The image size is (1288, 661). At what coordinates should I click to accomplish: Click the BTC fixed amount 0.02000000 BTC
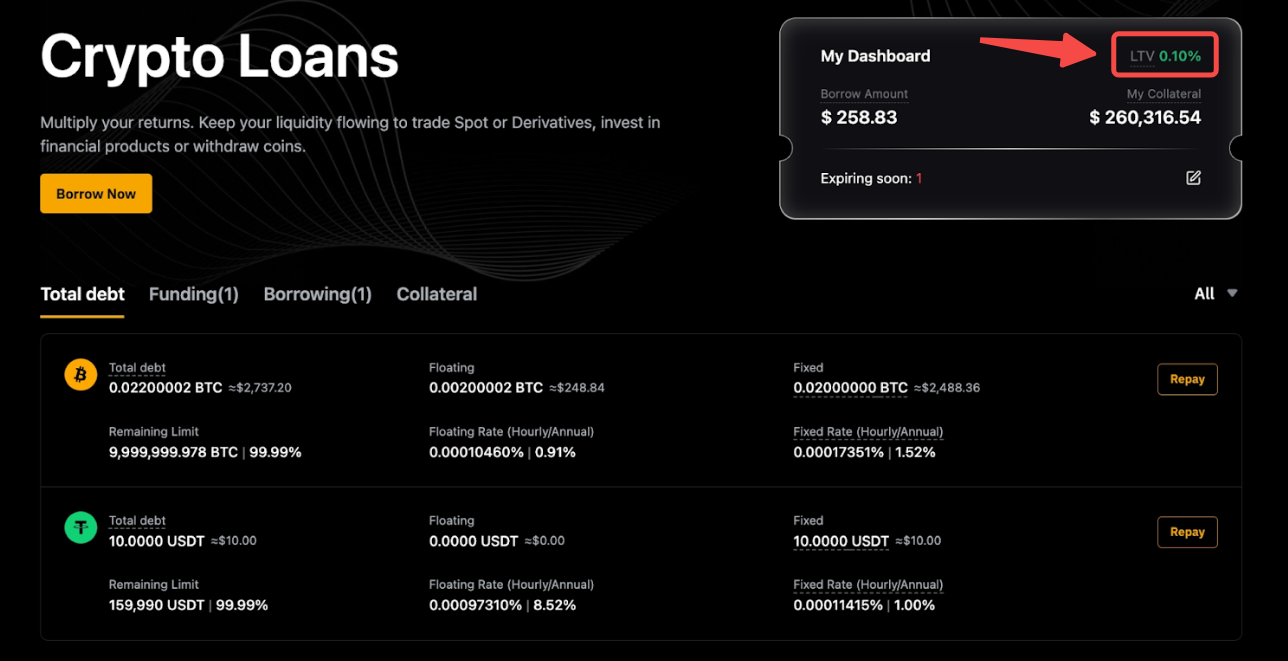tap(850, 387)
